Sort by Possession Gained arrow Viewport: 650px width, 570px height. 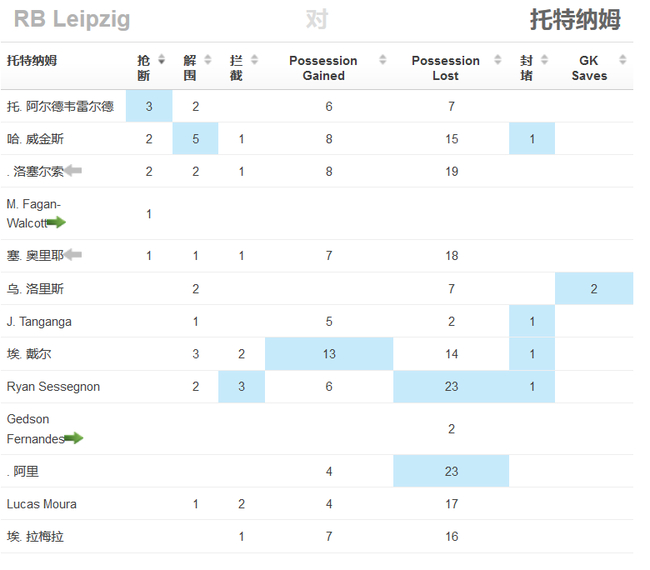pos(383,60)
